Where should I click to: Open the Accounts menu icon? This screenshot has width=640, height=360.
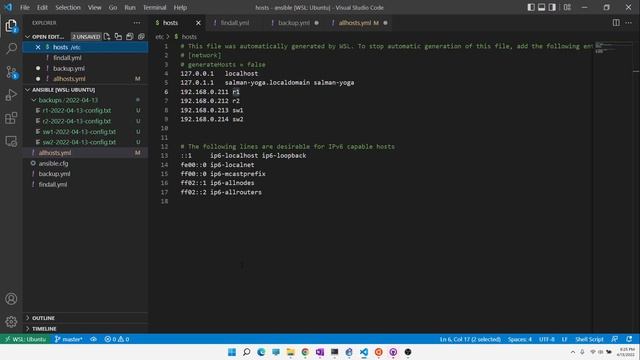11,299
